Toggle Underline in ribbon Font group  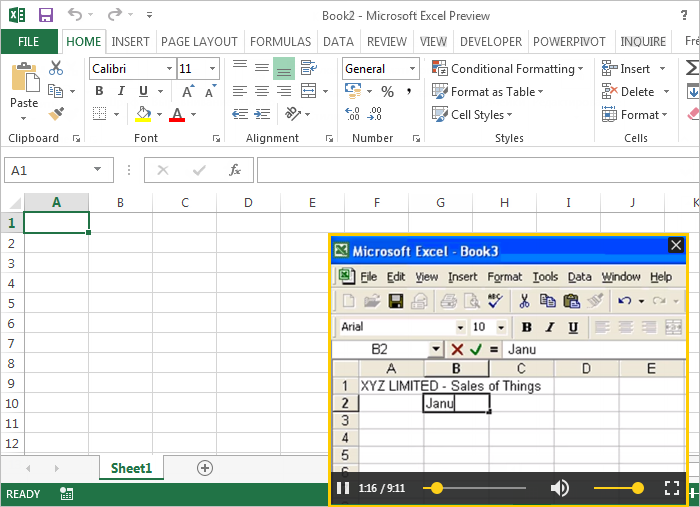[x=143, y=91]
